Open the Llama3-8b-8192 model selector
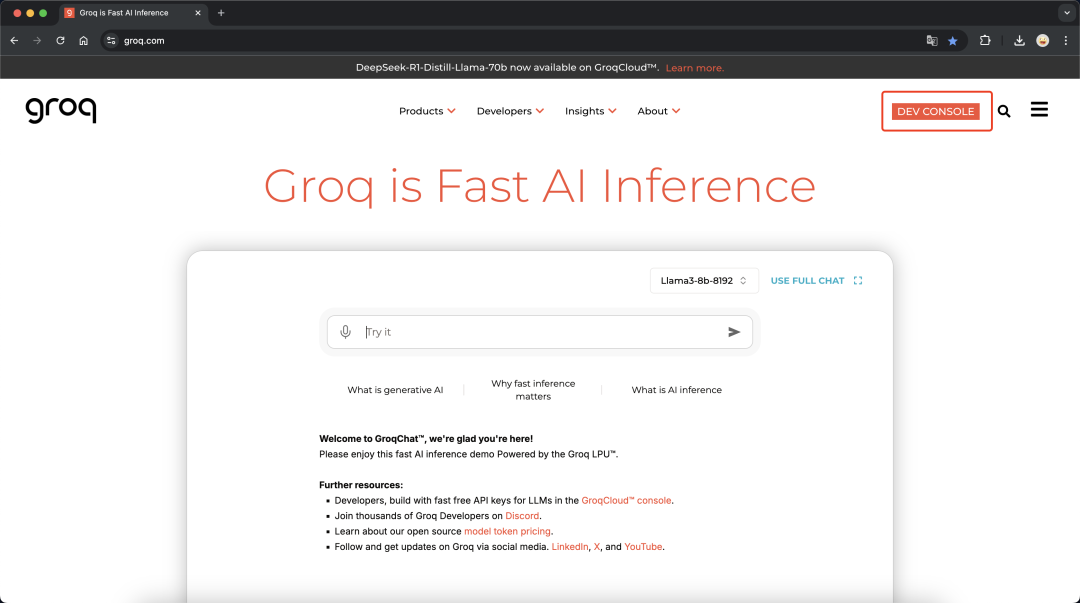 [x=704, y=280]
